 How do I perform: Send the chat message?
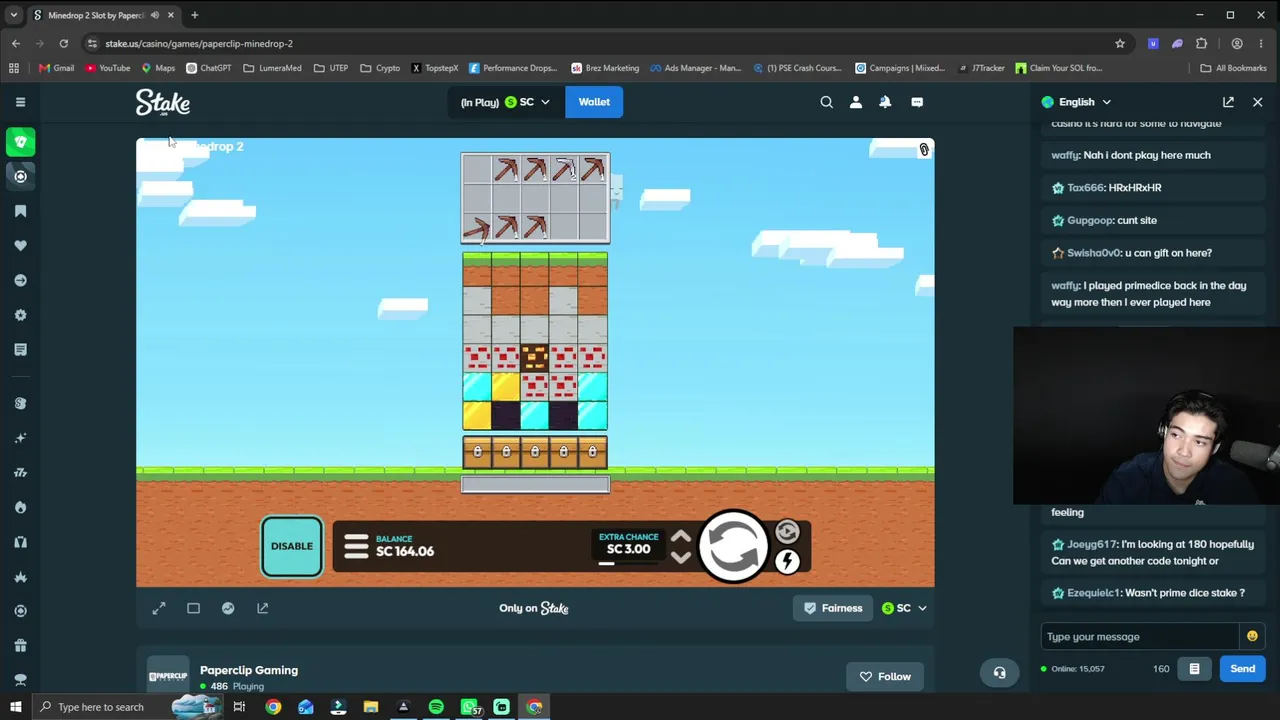(1242, 669)
